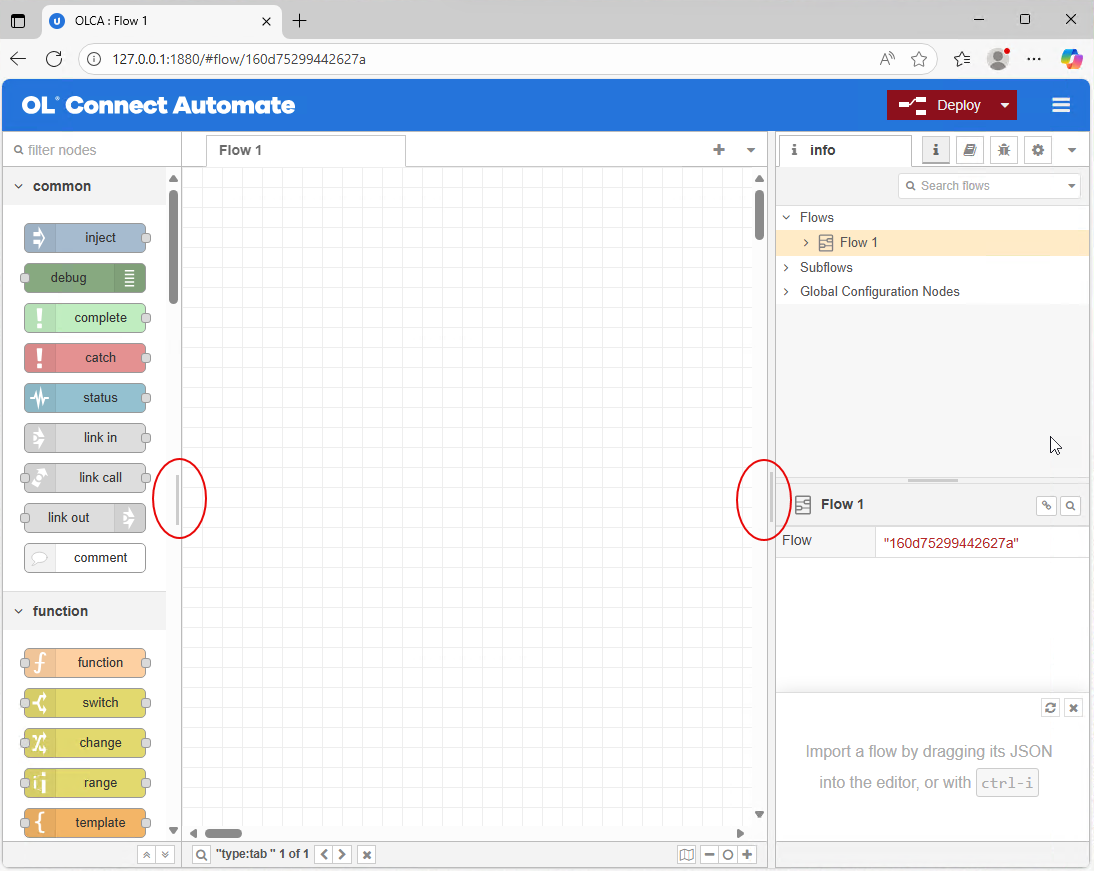Select the Flow 1 workspace tab
The width and height of the screenshot is (1094, 871).
click(x=241, y=150)
